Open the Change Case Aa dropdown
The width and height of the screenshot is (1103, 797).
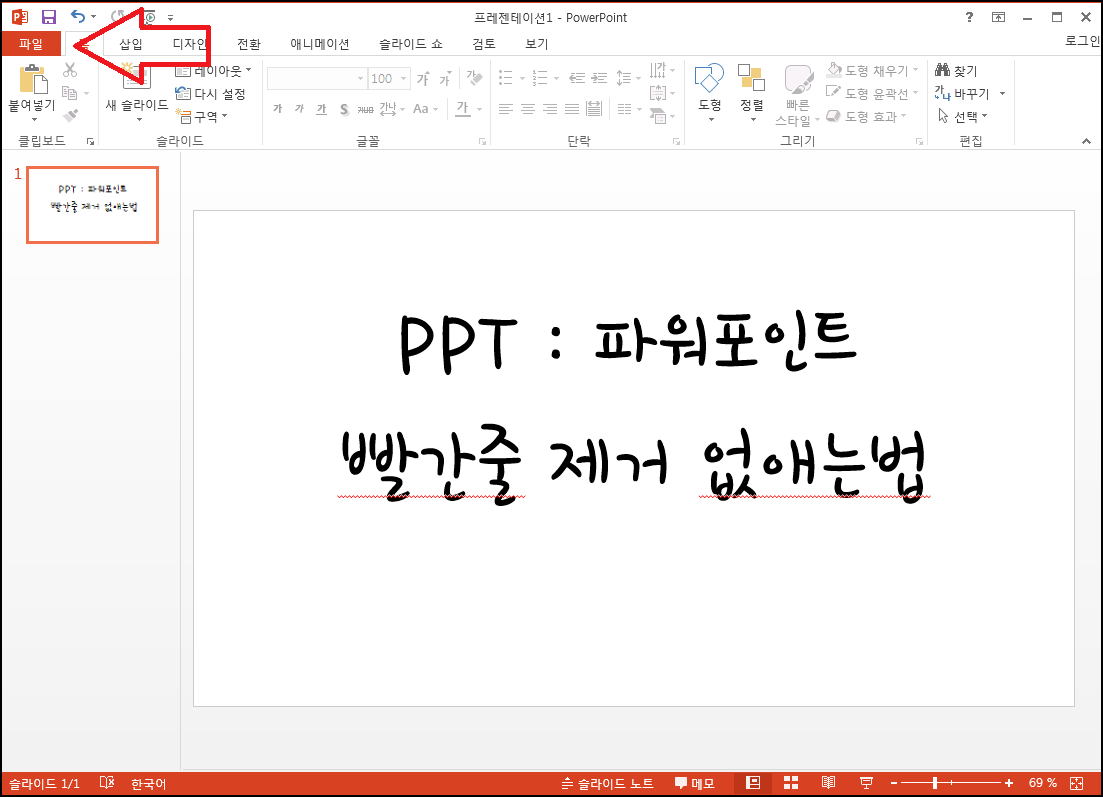(x=426, y=108)
